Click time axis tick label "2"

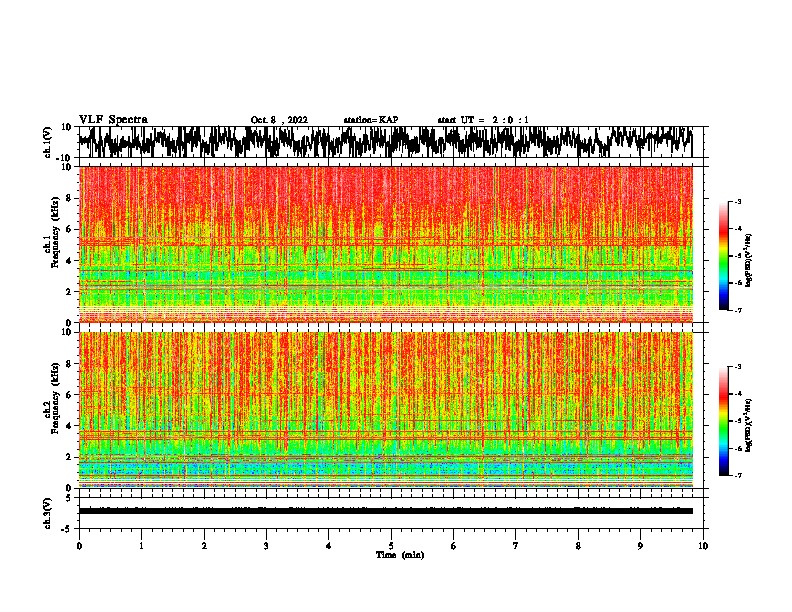204,546
